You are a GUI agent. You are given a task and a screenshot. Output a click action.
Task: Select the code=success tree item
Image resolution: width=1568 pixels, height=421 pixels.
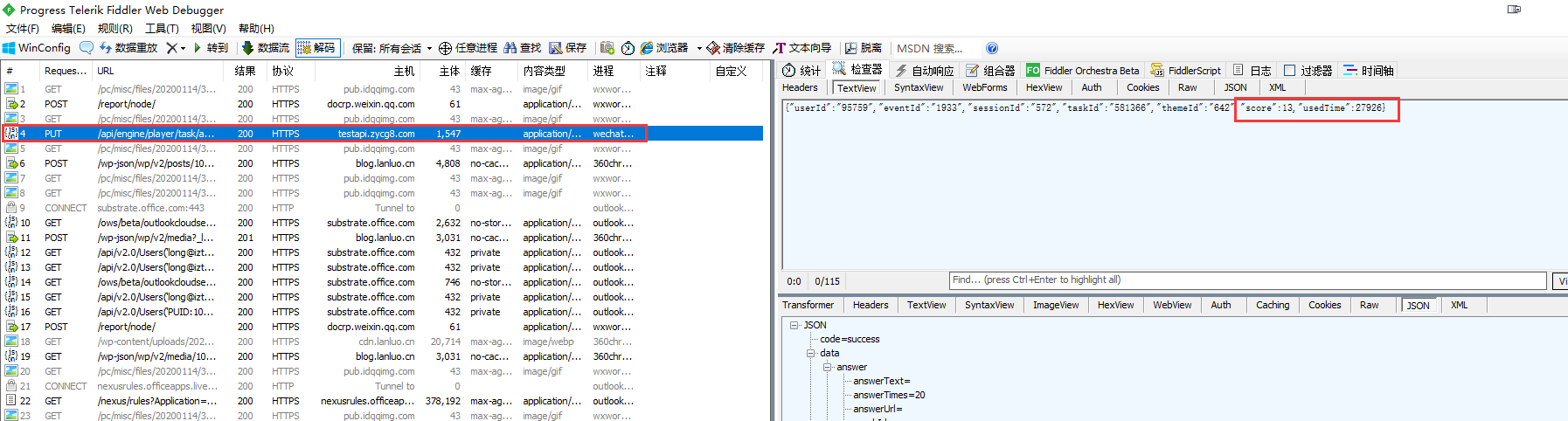click(850, 339)
